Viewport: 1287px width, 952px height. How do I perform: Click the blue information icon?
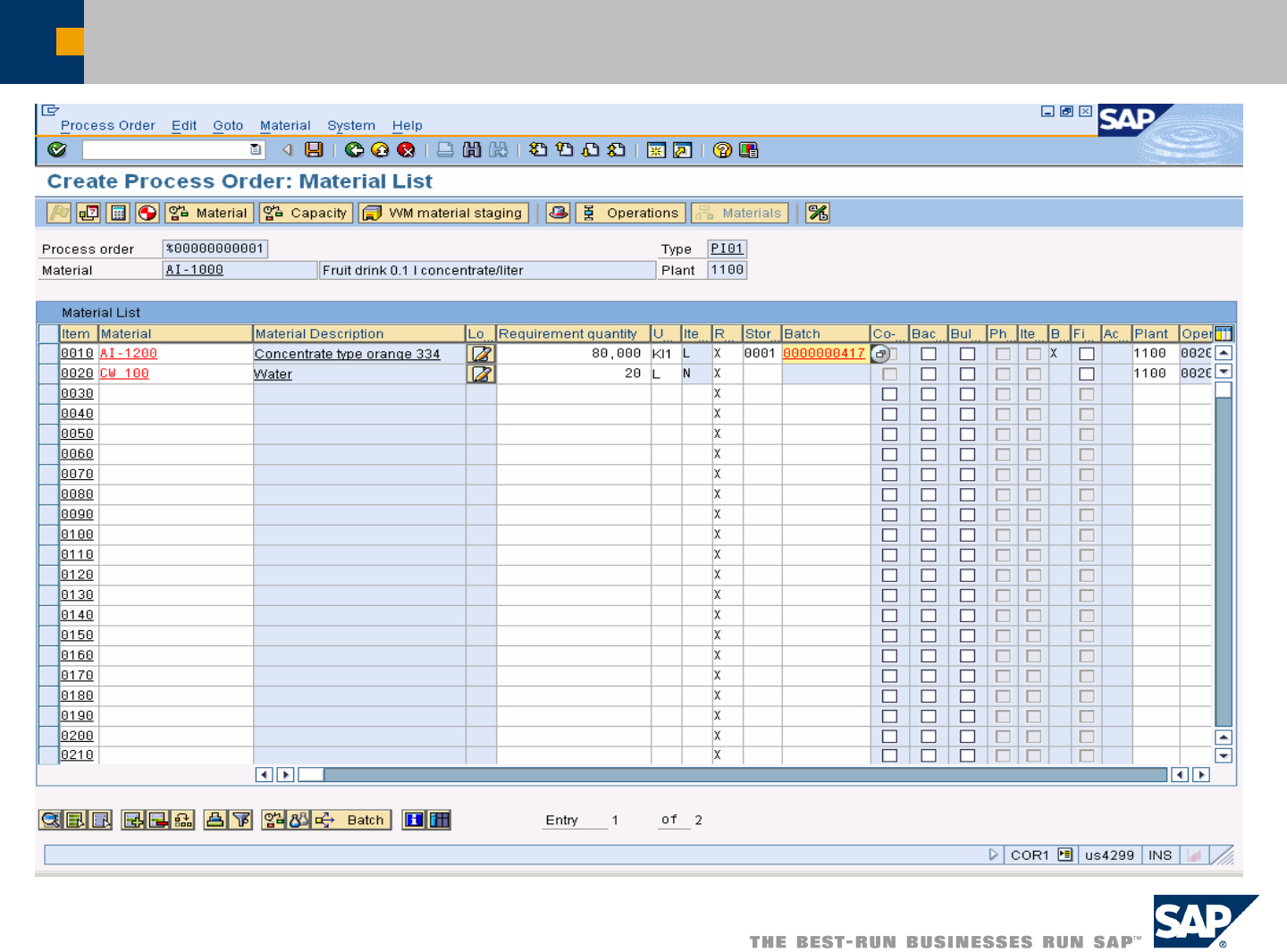[x=414, y=820]
